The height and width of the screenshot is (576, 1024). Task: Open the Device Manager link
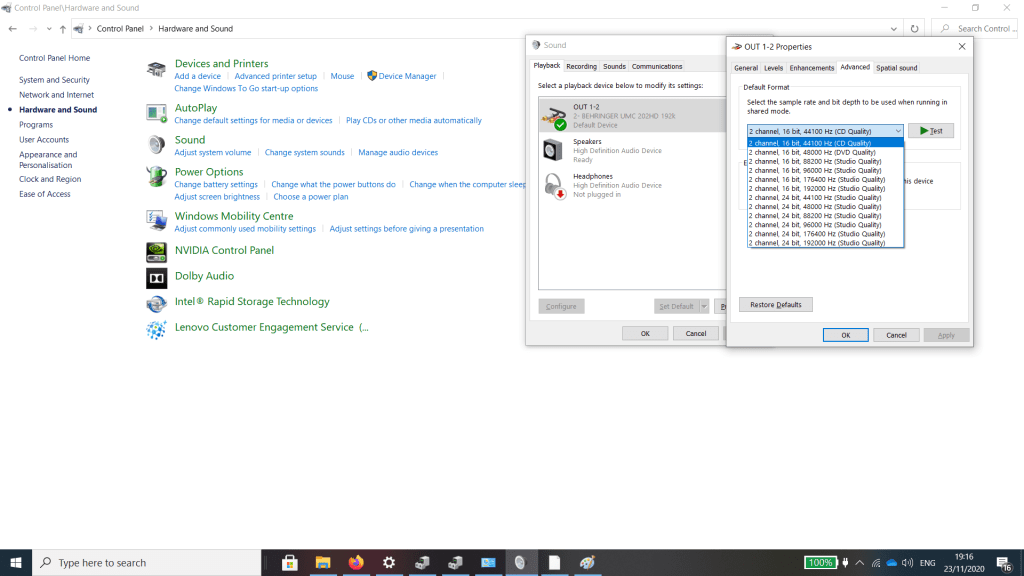407,76
